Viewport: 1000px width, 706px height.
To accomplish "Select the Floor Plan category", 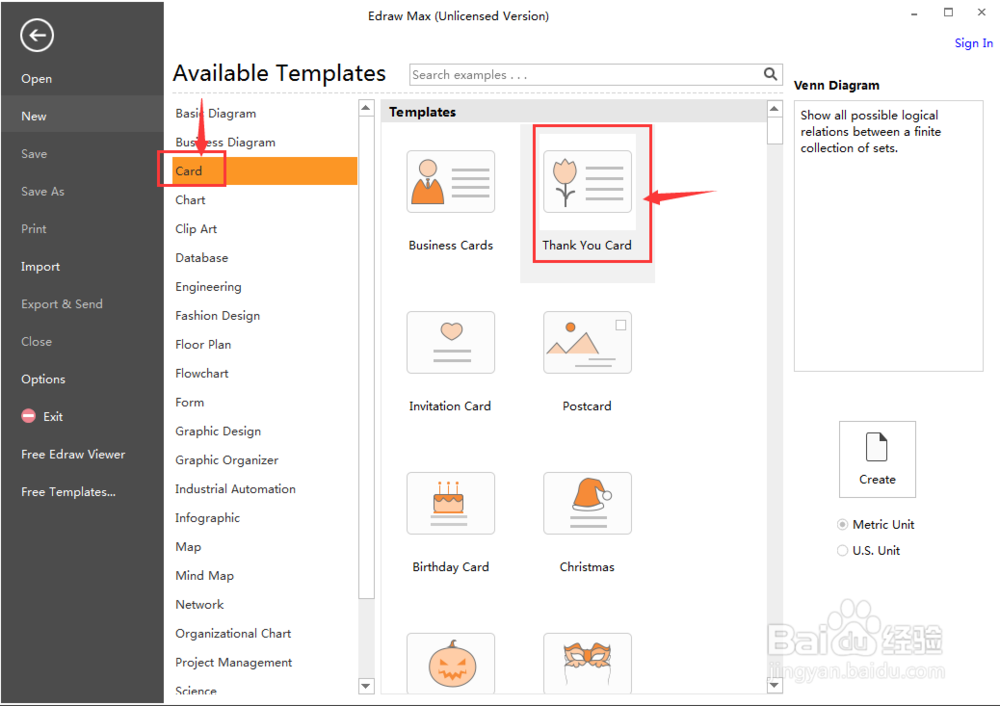I will pos(203,344).
